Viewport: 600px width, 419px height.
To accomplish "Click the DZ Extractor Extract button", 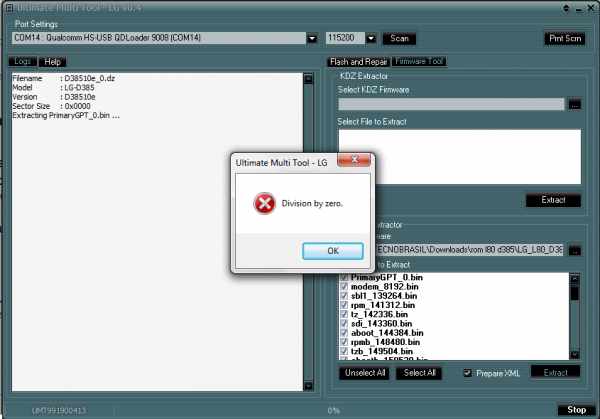I will (555, 373).
